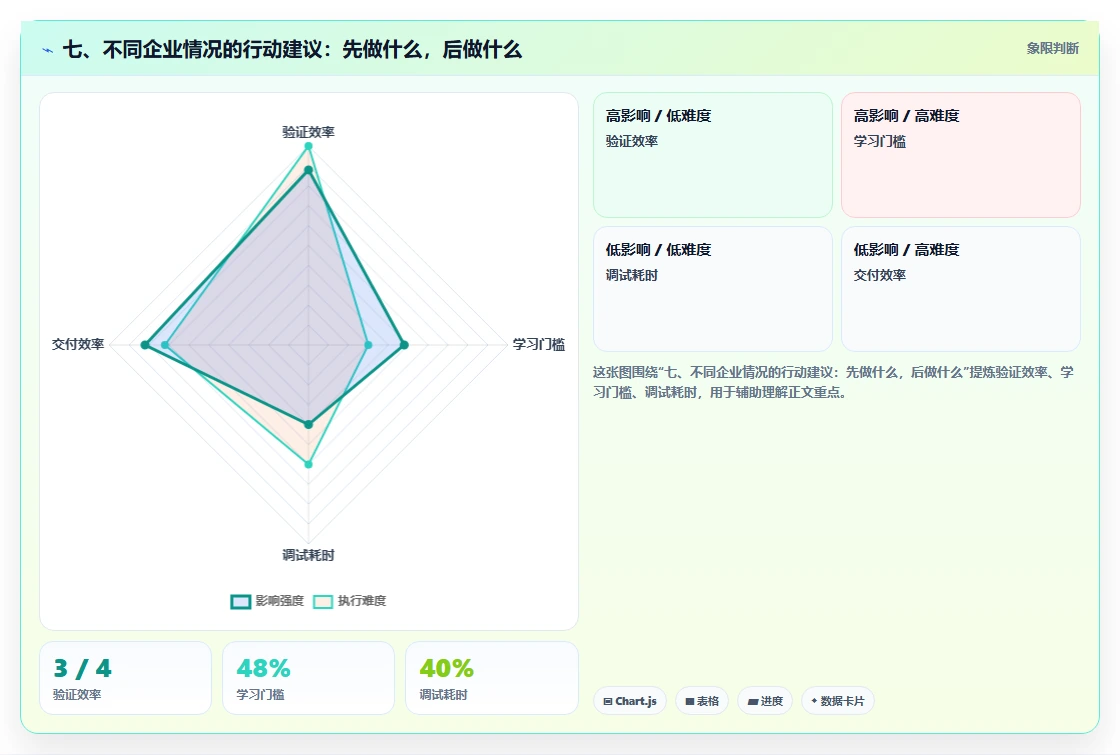Click the 进度 tag's progress icon

pos(753,701)
